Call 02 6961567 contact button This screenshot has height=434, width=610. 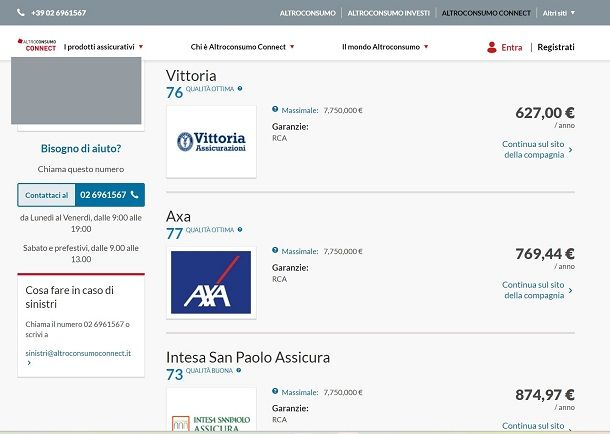[110, 195]
